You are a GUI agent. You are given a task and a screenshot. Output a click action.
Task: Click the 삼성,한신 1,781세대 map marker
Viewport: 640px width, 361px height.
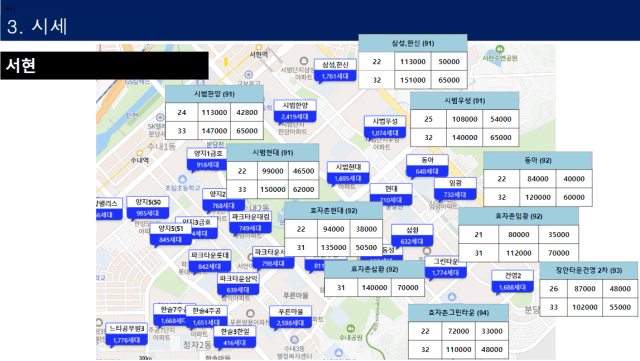tap(335, 71)
